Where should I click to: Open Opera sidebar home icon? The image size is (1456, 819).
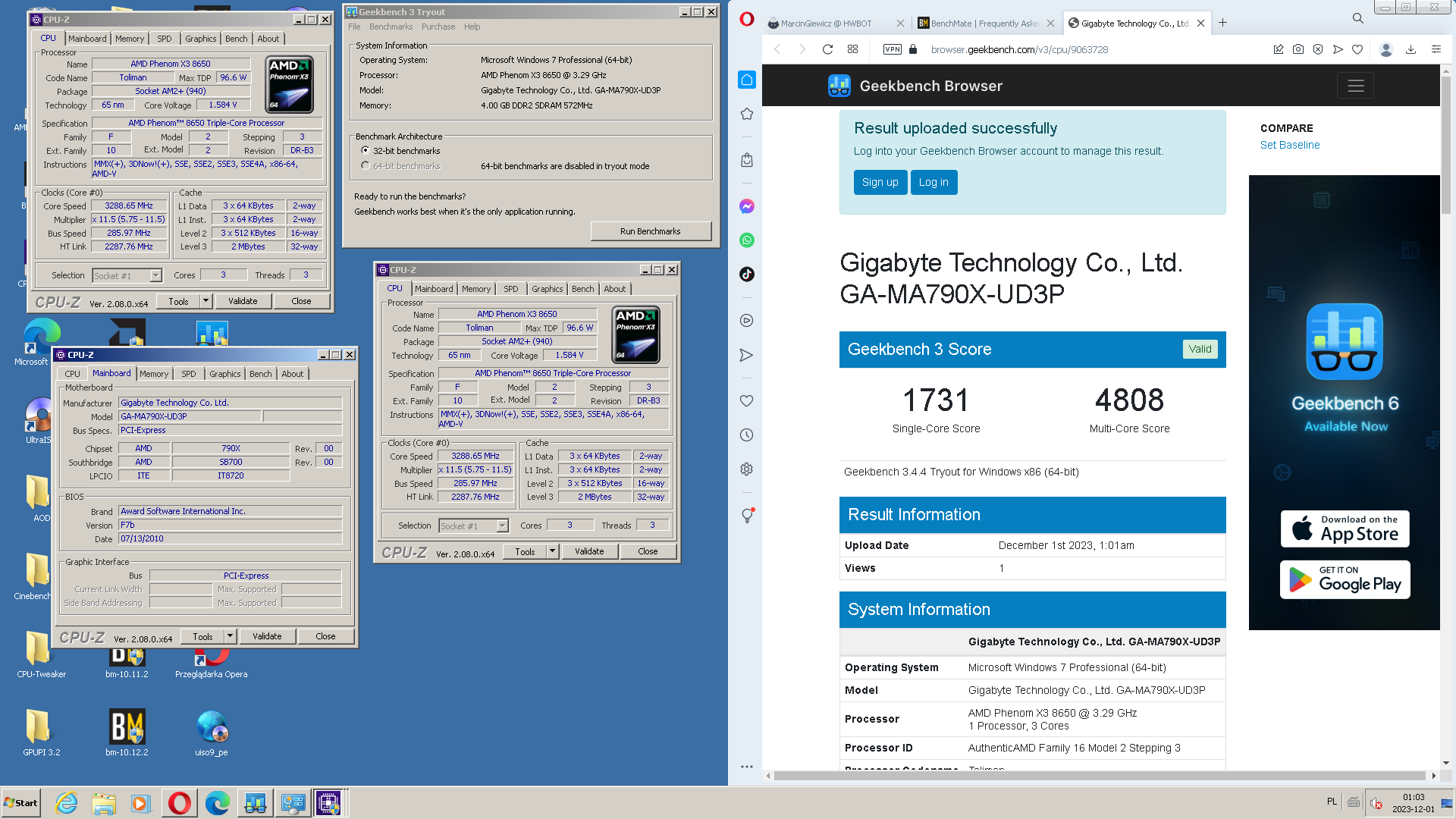[747, 80]
